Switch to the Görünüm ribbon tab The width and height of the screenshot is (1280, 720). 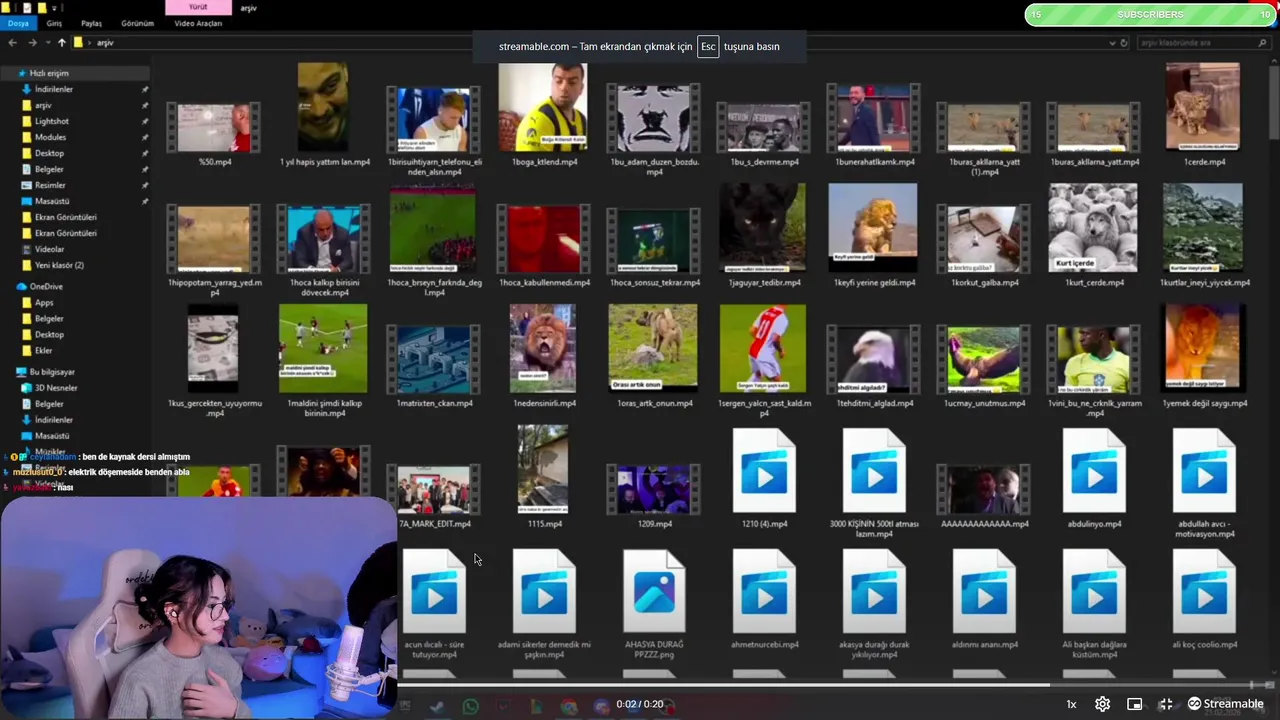tap(137, 23)
